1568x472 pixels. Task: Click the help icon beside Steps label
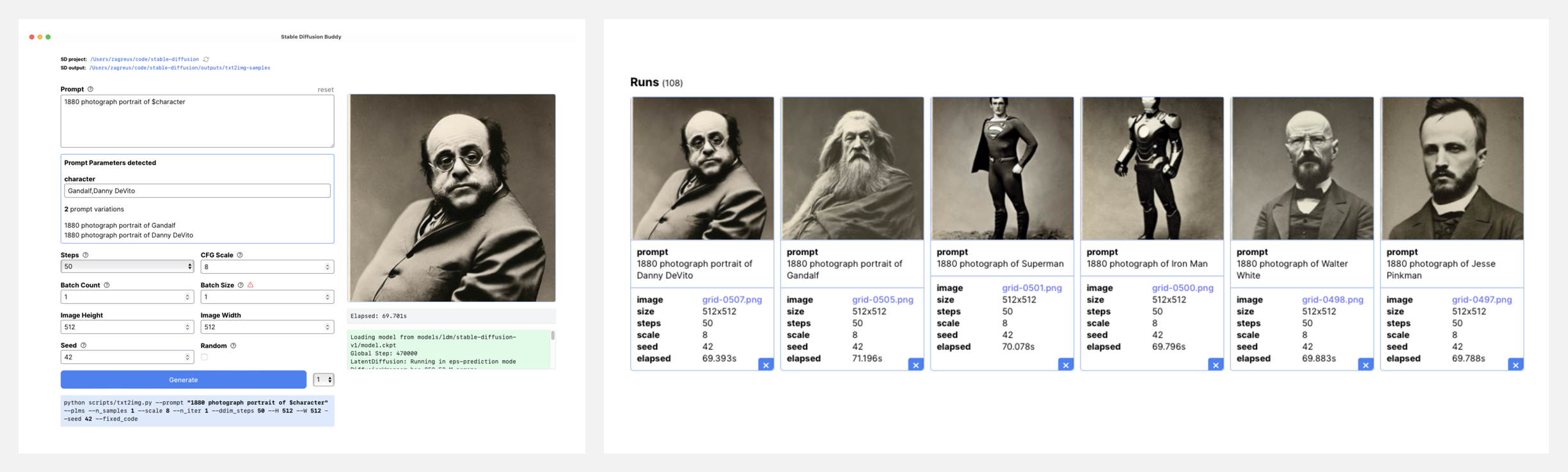(86, 255)
